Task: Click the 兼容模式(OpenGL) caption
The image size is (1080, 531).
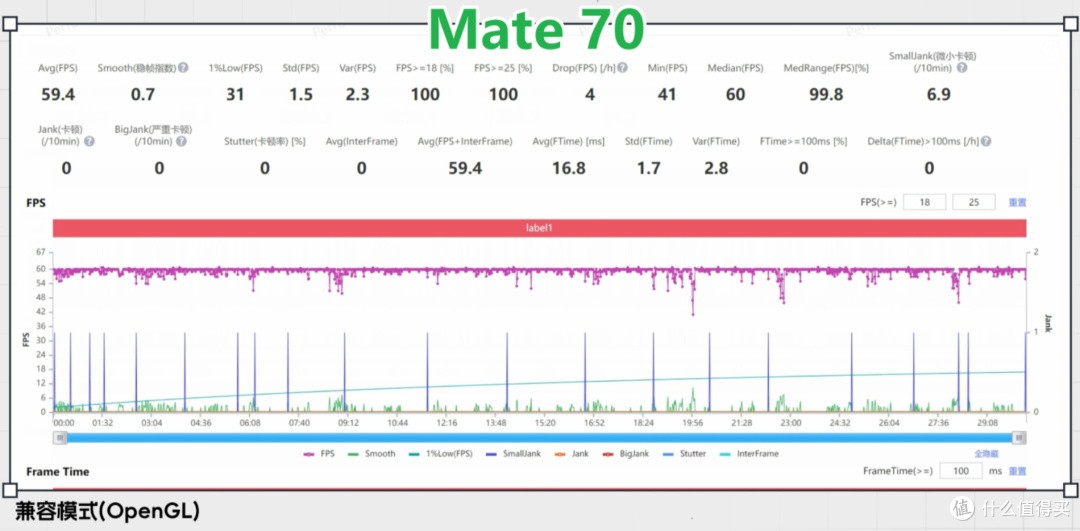Action: (x=107, y=510)
